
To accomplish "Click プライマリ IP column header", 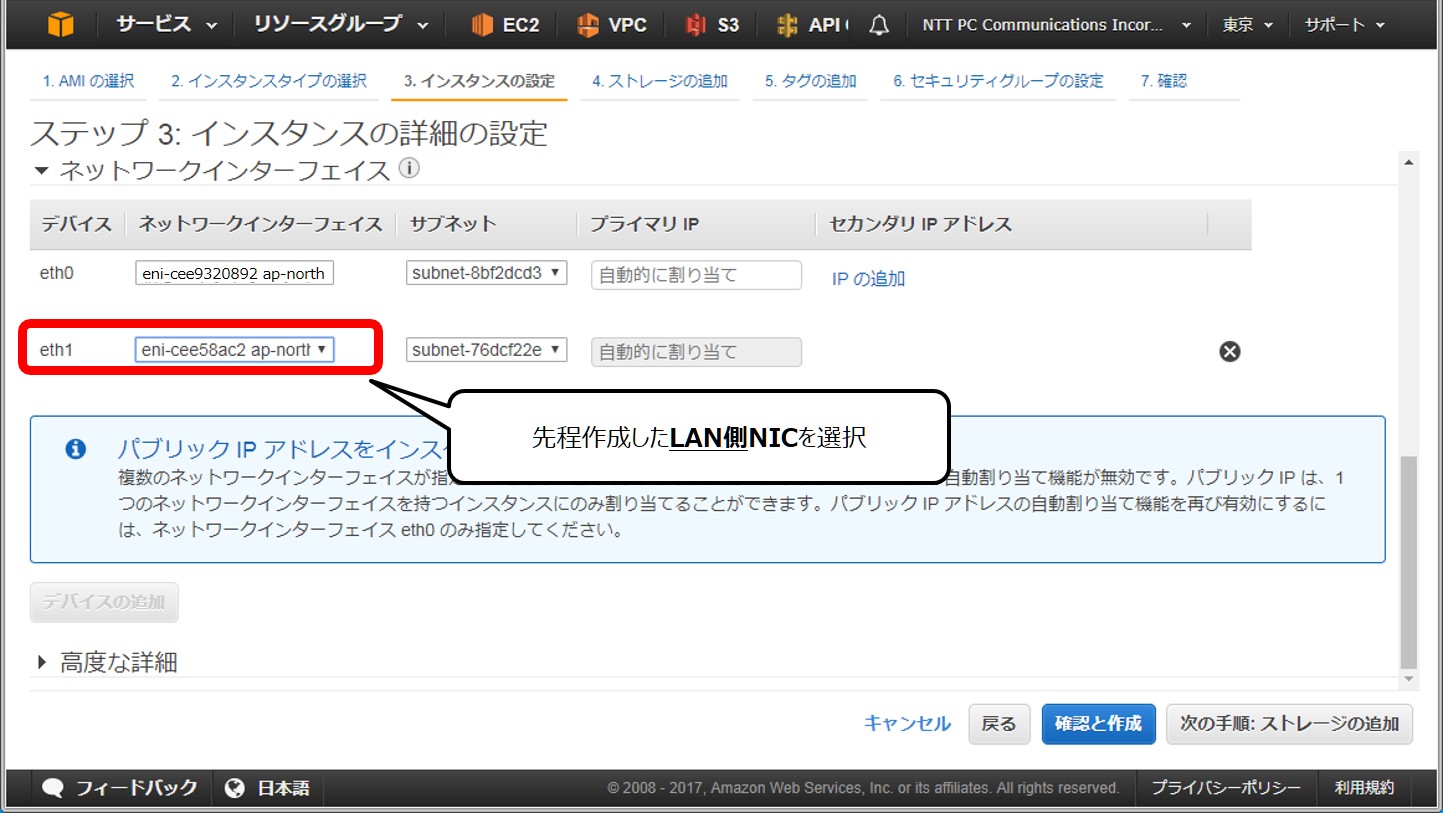I will click(x=643, y=224).
